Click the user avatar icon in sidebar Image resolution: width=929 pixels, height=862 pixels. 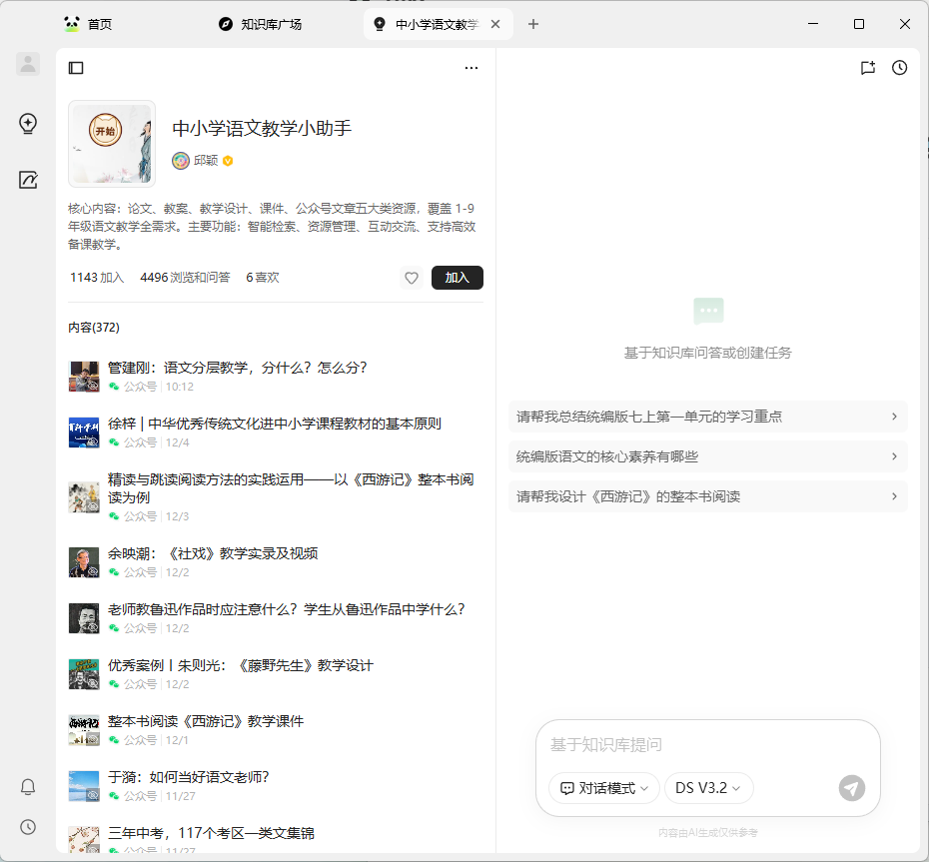[28, 64]
